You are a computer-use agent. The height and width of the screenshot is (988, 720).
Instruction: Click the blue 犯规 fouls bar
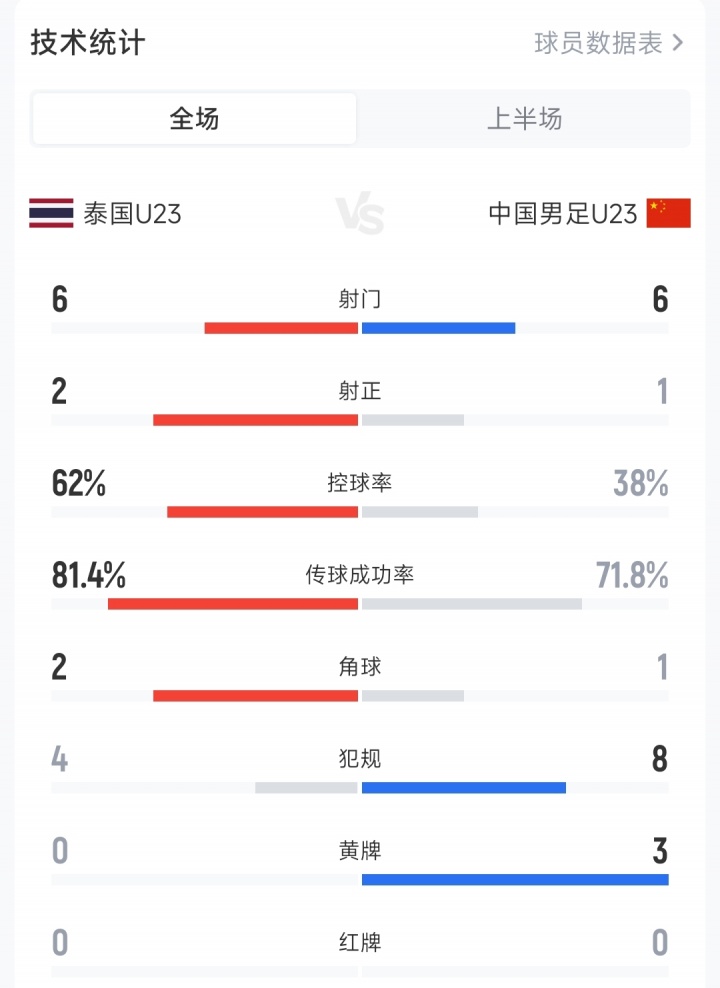click(x=464, y=788)
